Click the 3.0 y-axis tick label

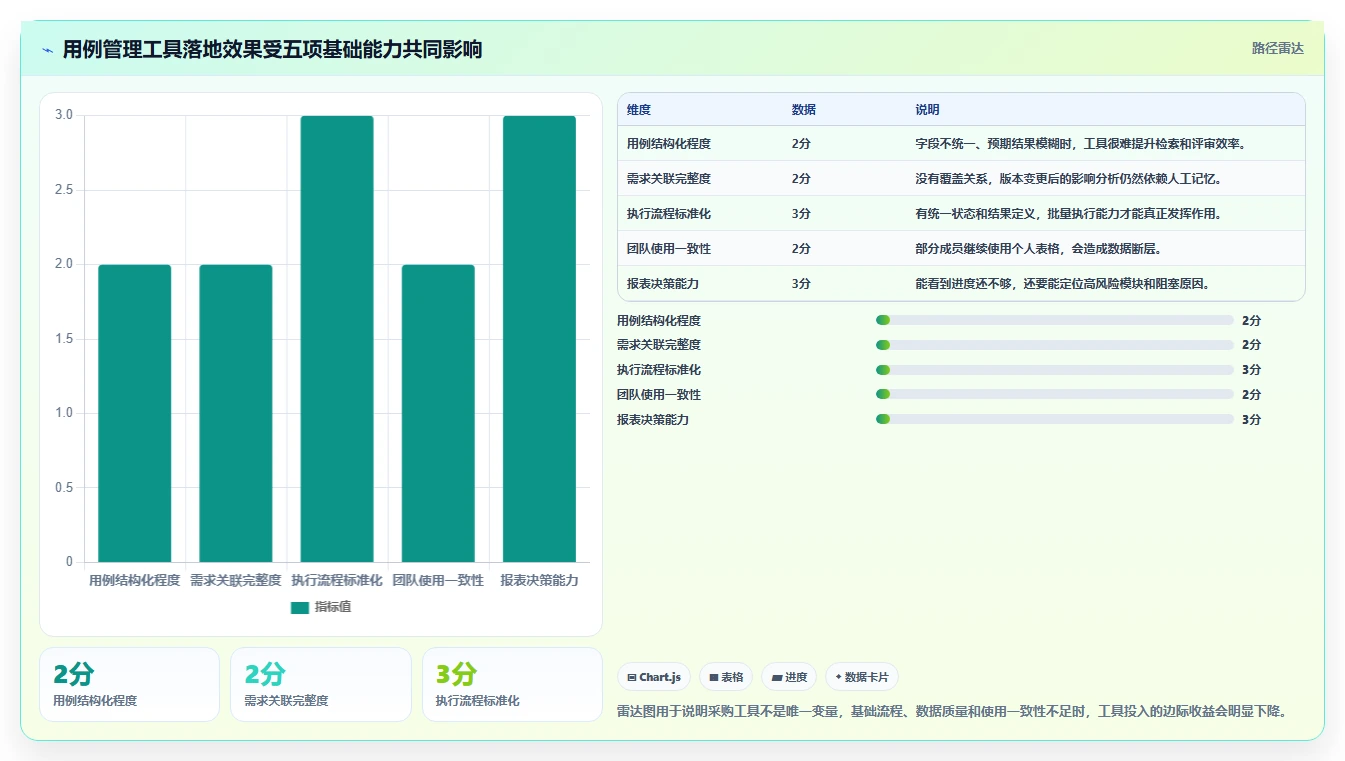[64, 115]
